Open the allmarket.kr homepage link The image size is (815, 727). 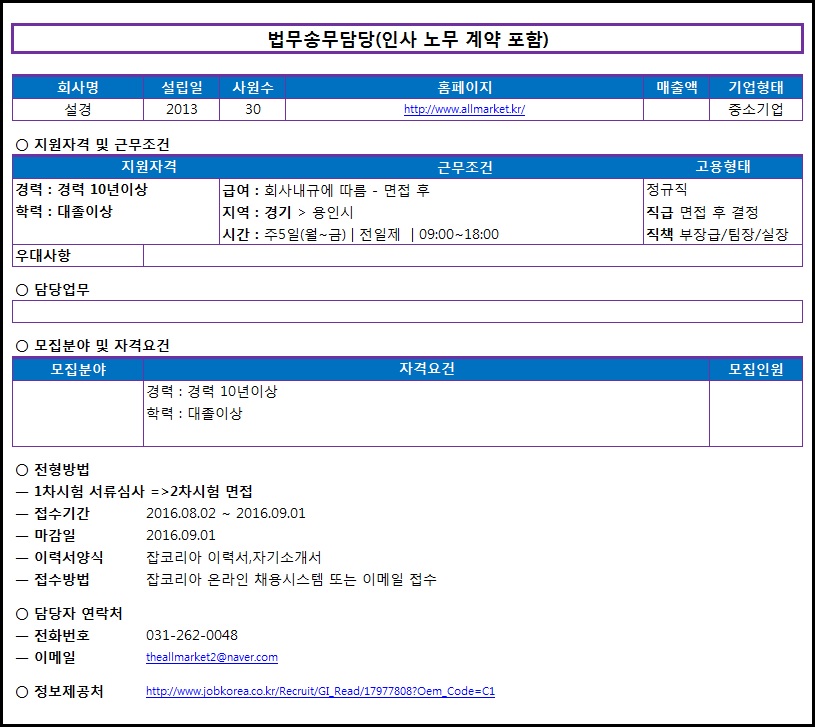464,110
